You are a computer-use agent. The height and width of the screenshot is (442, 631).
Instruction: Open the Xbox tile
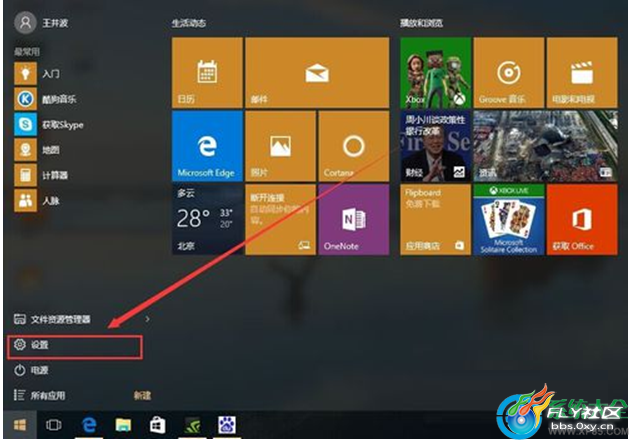tap(435, 72)
